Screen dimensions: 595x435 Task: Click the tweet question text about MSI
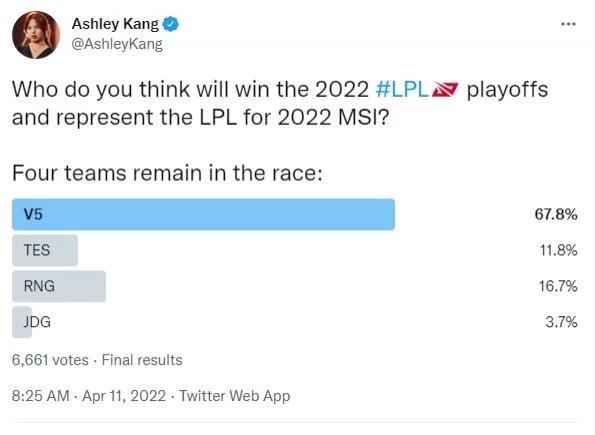[x=280, y=103]
